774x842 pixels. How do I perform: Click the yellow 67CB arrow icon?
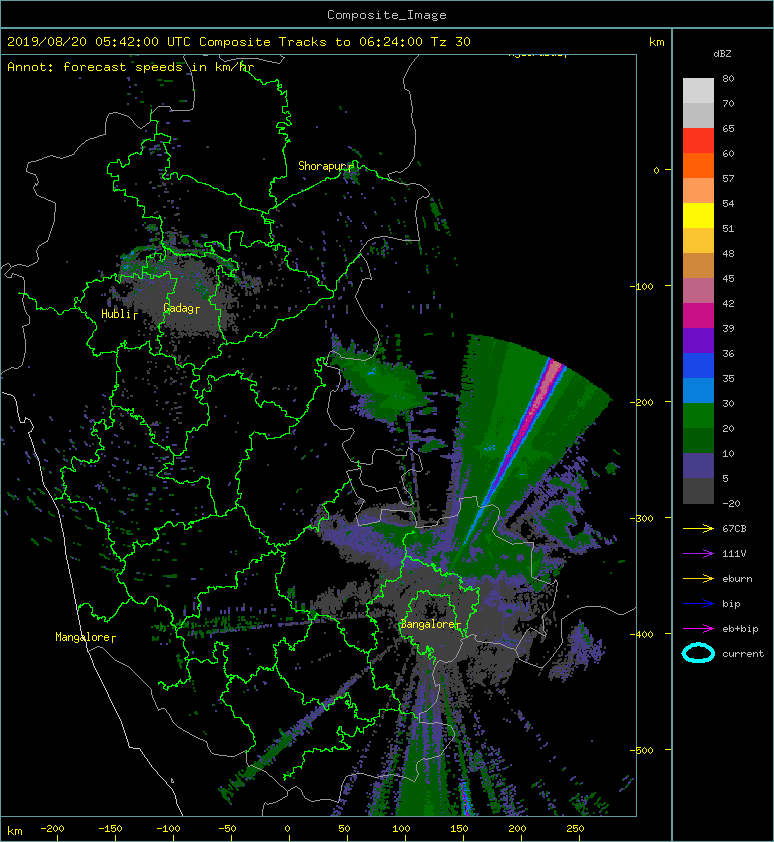tap(698, 529)
